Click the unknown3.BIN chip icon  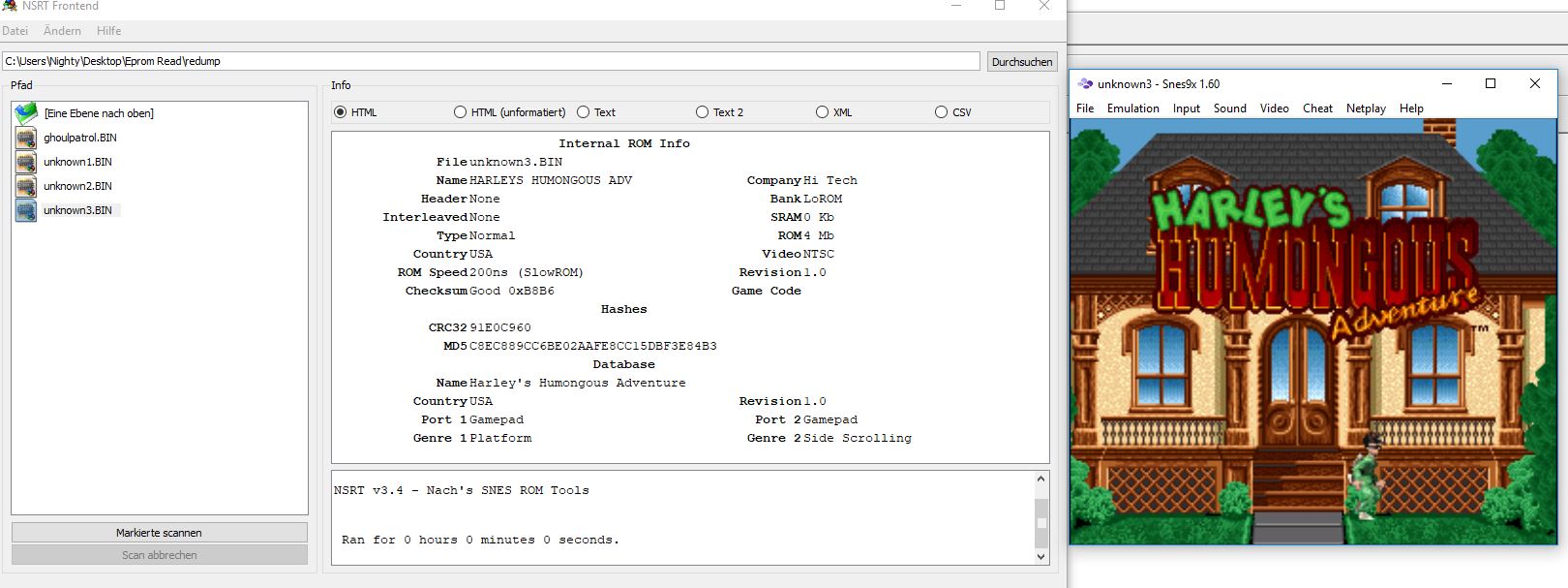[x=26, y=210]
